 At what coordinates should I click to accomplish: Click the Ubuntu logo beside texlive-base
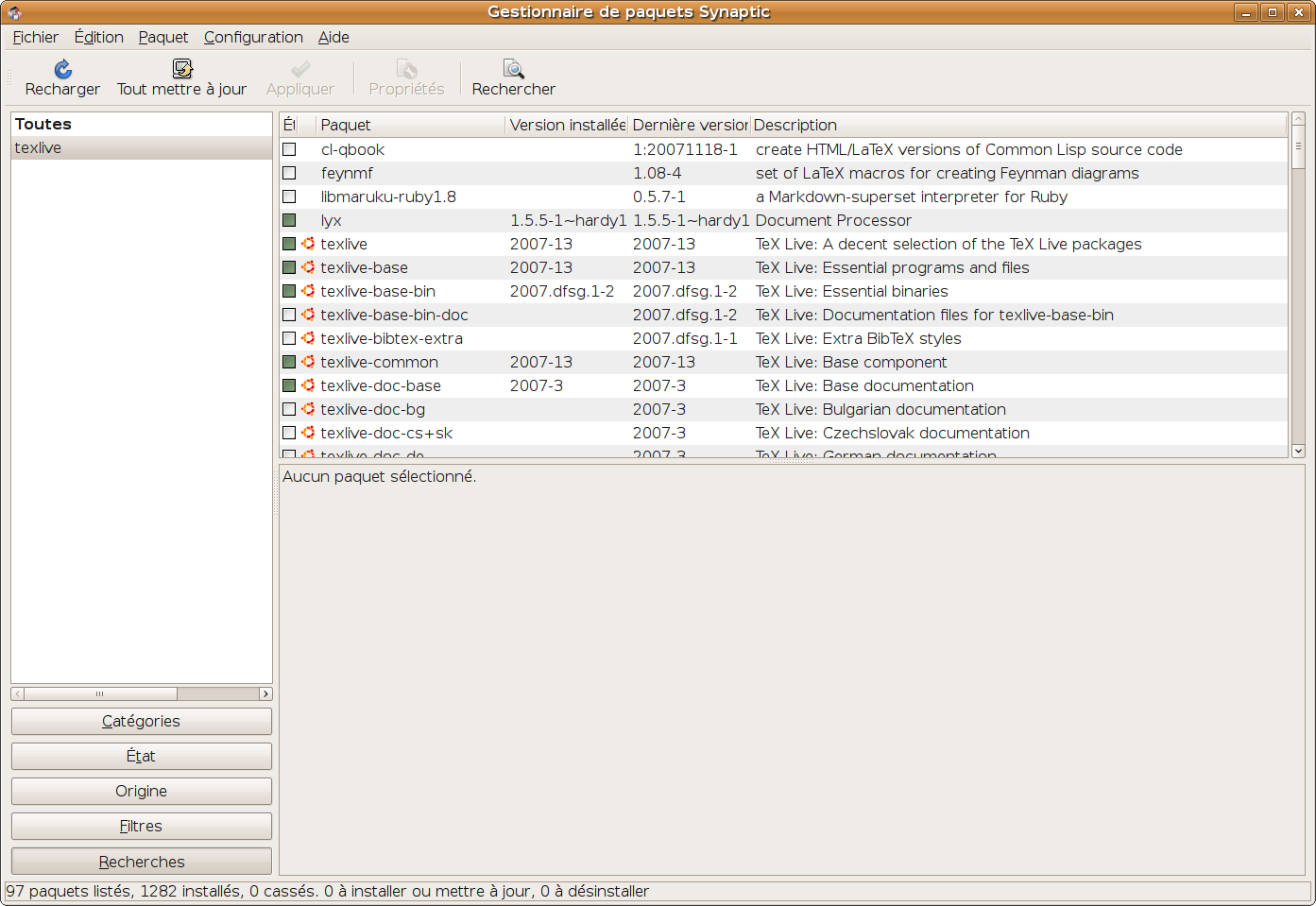[308, 267]
